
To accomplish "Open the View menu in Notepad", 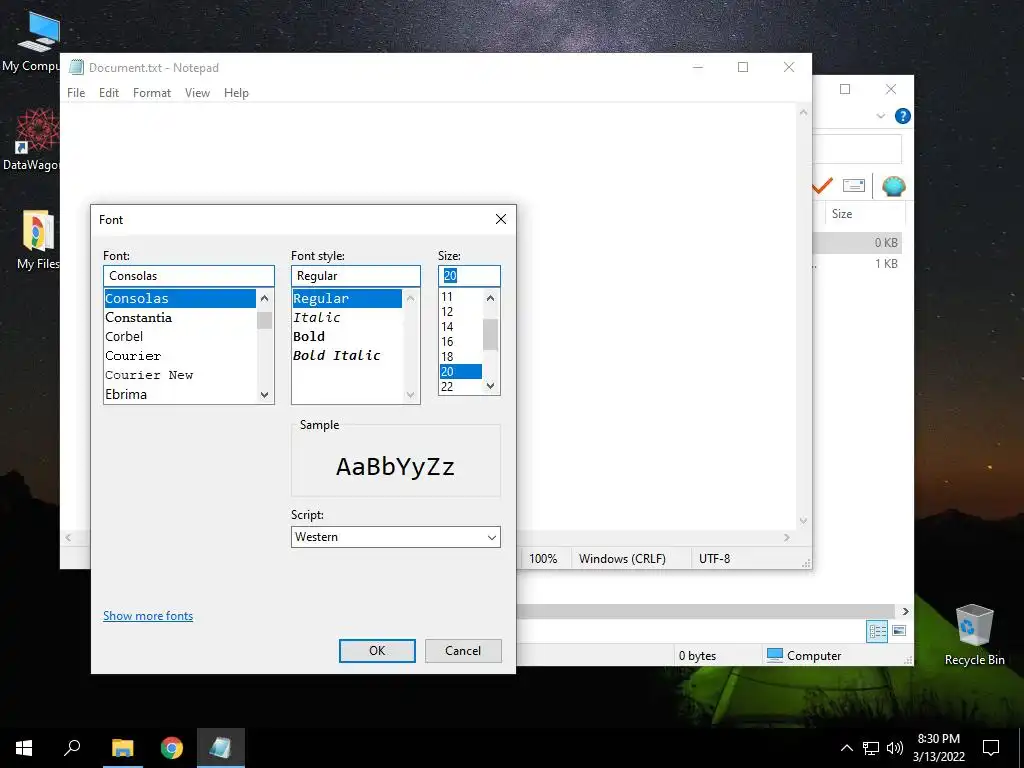I will point(197,93).
